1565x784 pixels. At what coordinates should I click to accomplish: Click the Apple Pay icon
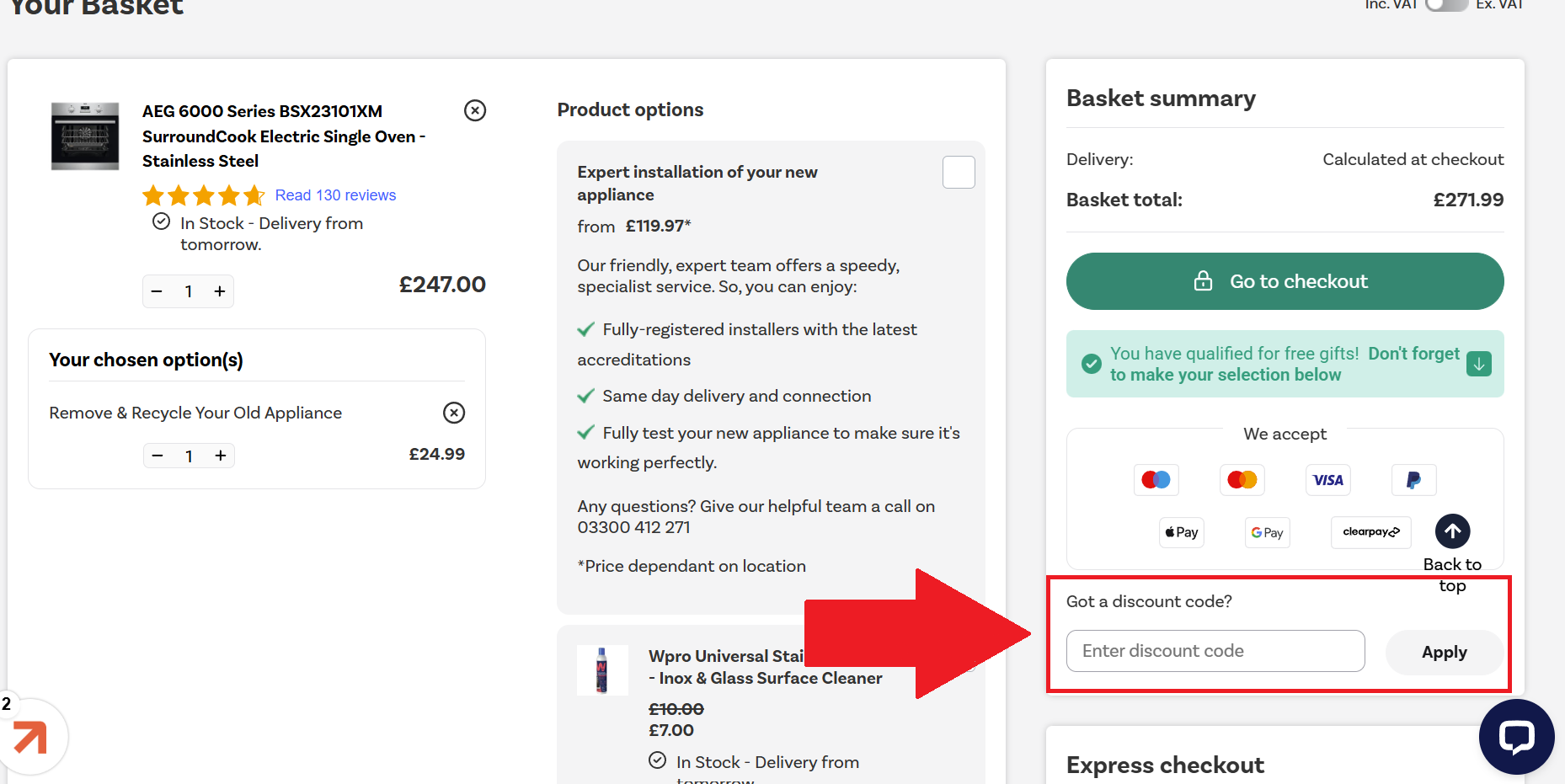[x=1181, y=532]
